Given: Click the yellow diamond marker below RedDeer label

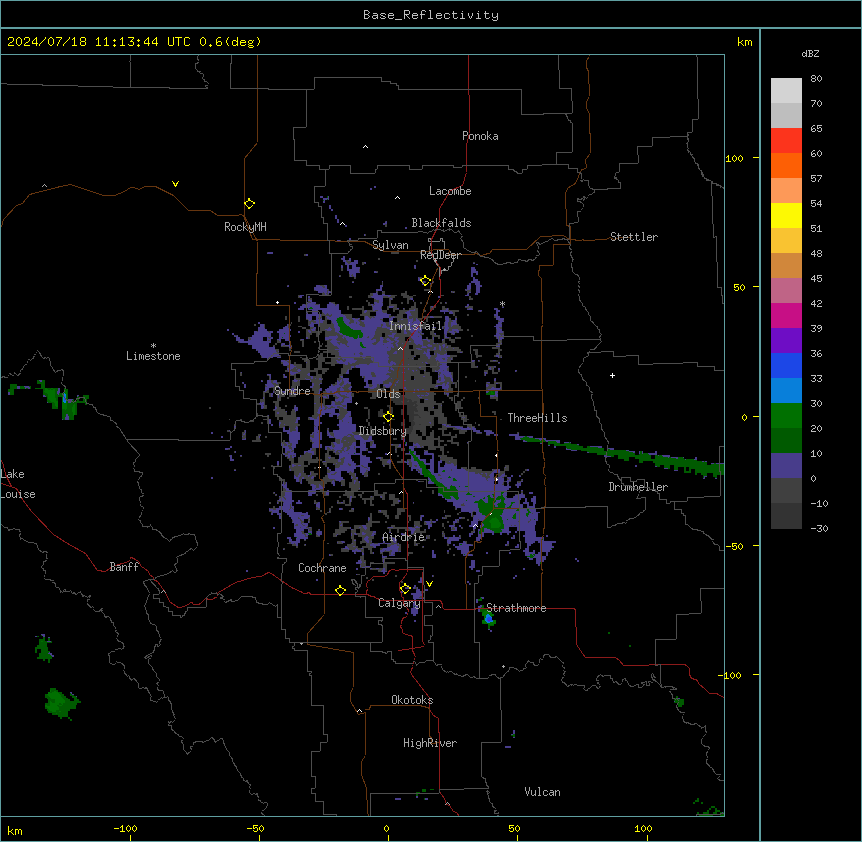Looking at the screenshot, I should (426, 281).
